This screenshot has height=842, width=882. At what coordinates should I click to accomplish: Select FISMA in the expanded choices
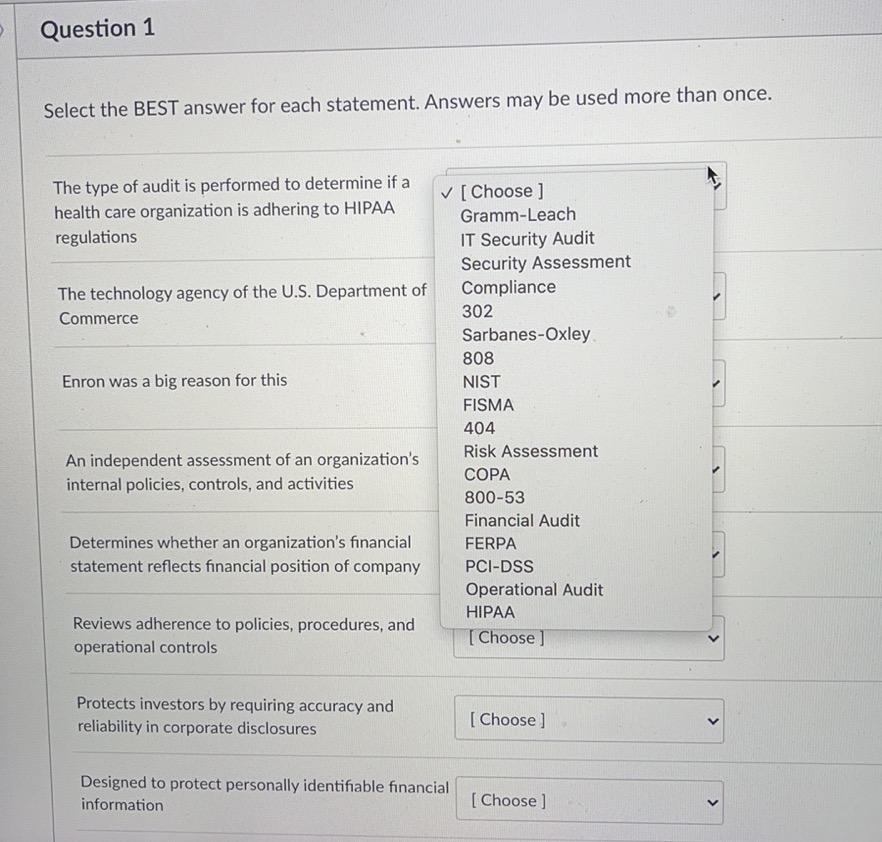coord(488,404)
